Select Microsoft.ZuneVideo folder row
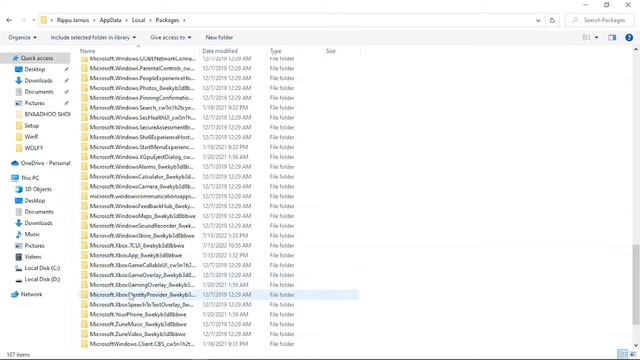Image resolution: width=640 pixels, height=360 pixels. 220,334
